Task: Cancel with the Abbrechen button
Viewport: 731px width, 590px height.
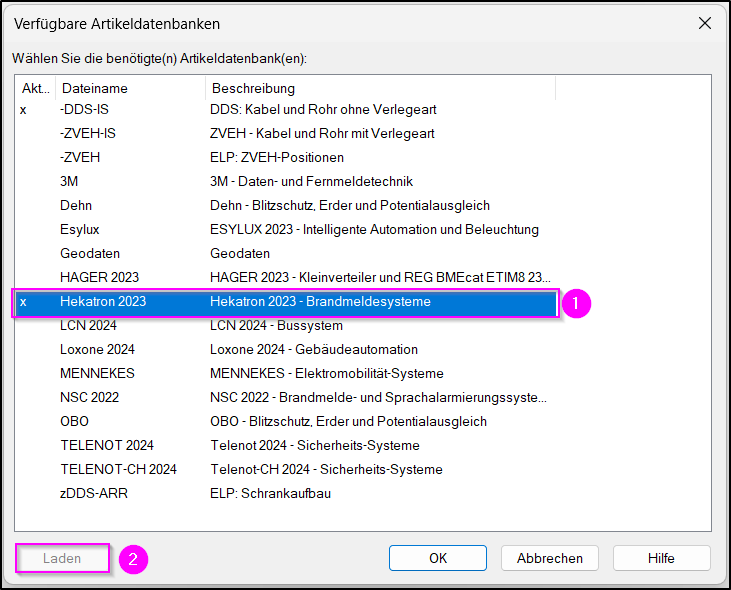Action: 550,558
